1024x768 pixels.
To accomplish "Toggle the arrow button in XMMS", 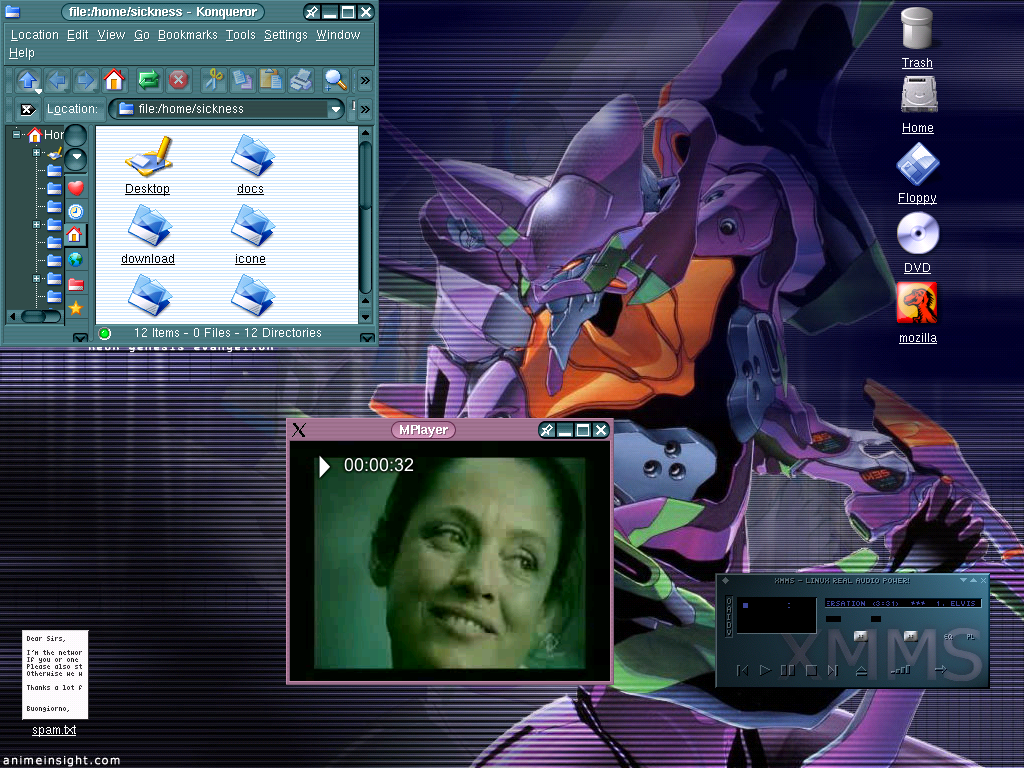I will pyautogui.click(x=940, y=670).
